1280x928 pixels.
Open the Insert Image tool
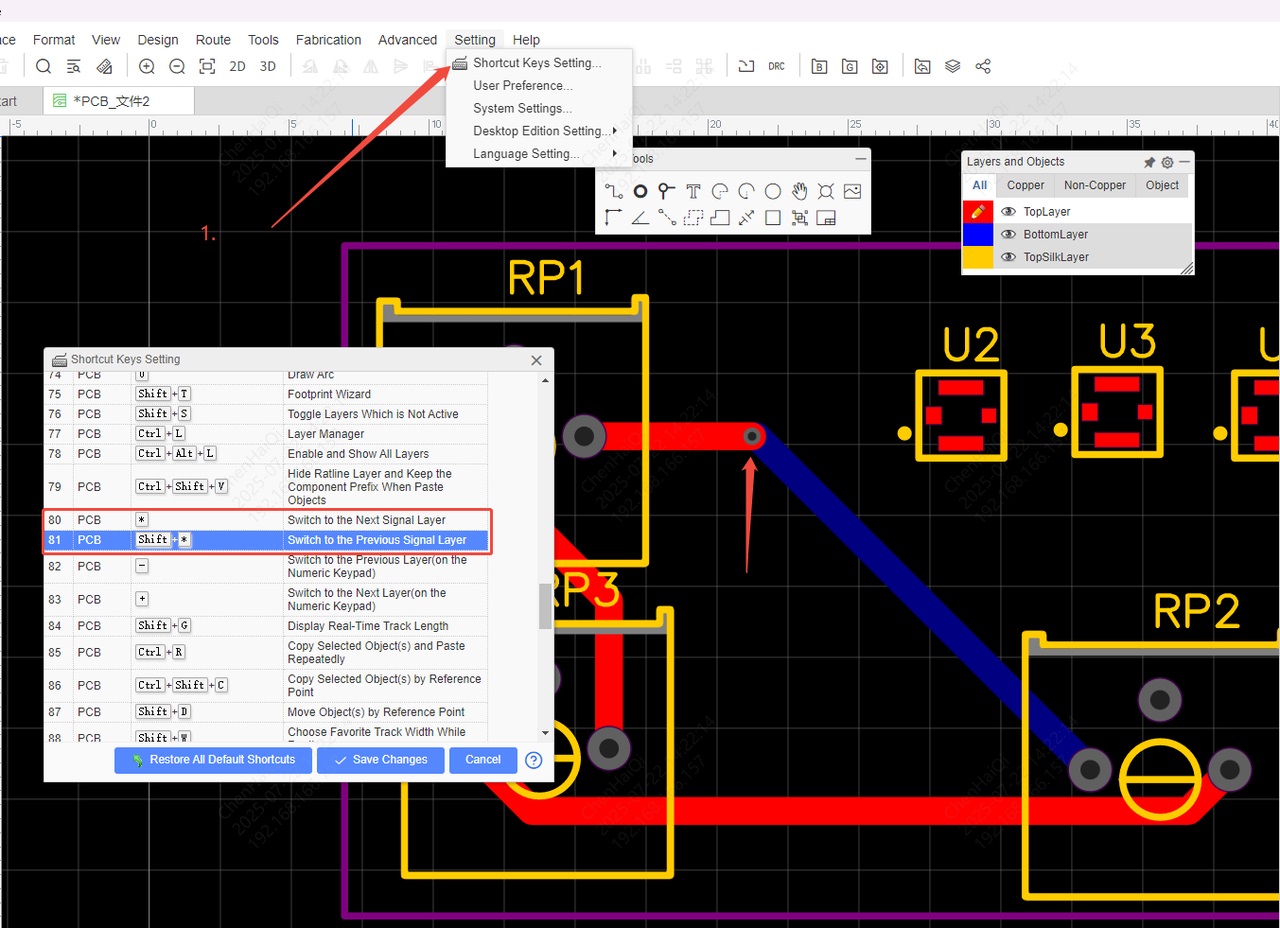point(852,191)
